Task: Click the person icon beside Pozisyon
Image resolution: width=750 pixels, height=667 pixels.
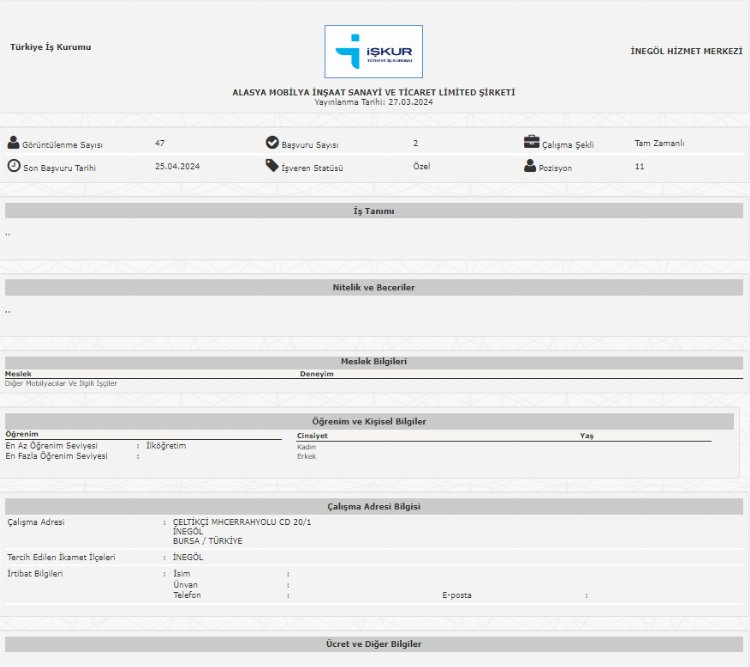Action: pyautogui.click(x=530, y=166)
